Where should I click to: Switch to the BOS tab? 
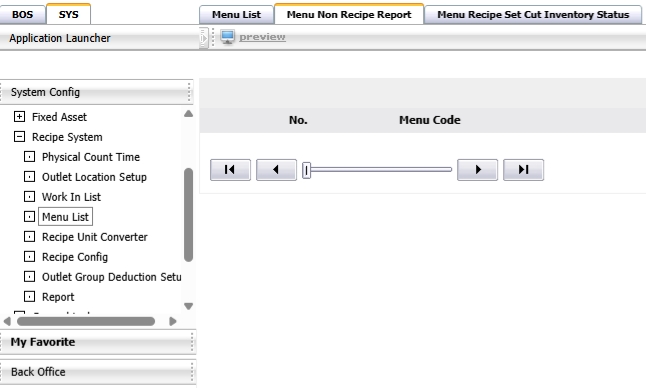[x=22, y=15]
